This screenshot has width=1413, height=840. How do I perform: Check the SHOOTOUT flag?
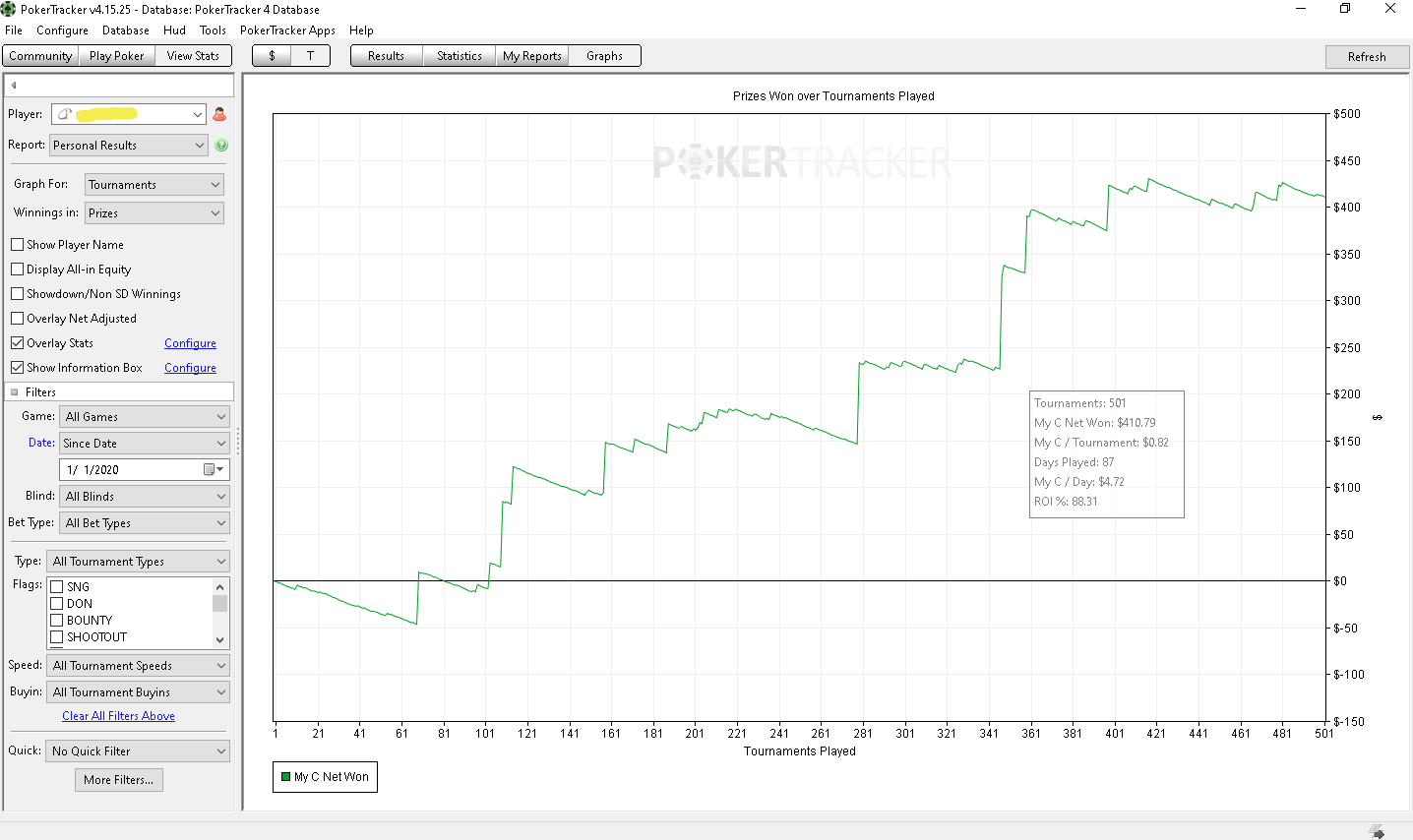(x=57, y=637)
